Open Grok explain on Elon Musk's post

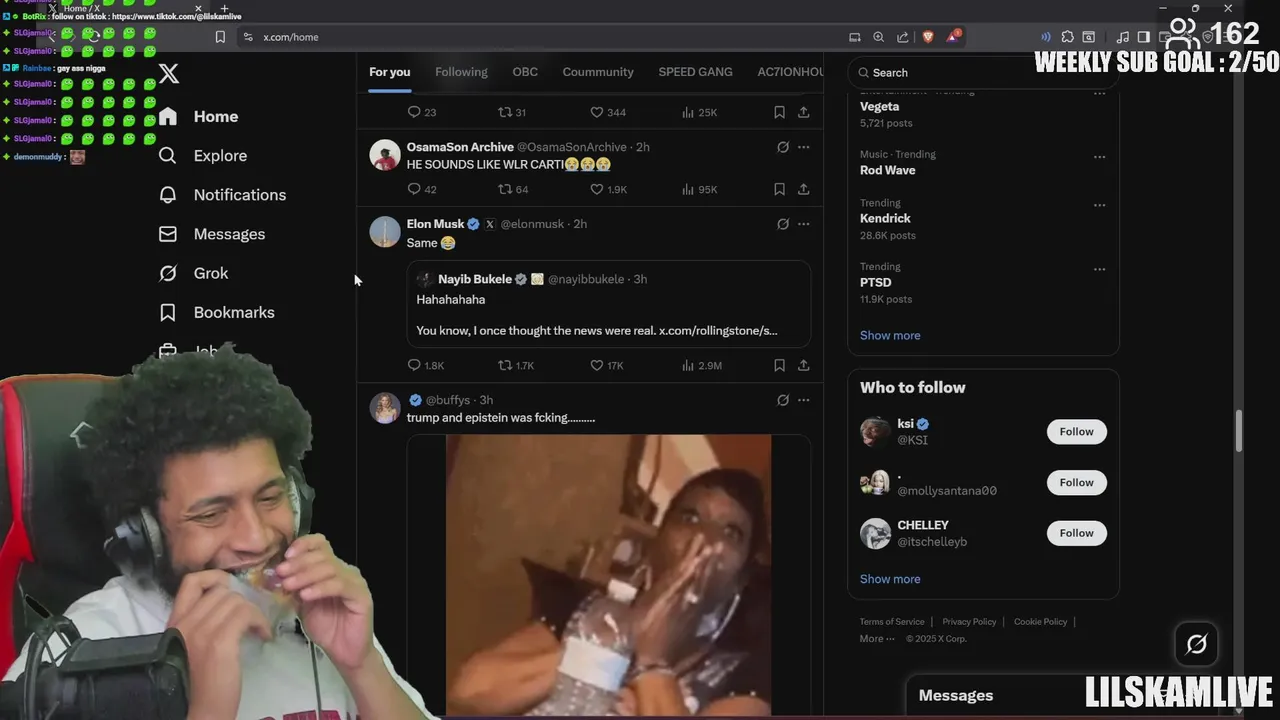point(783,224)
